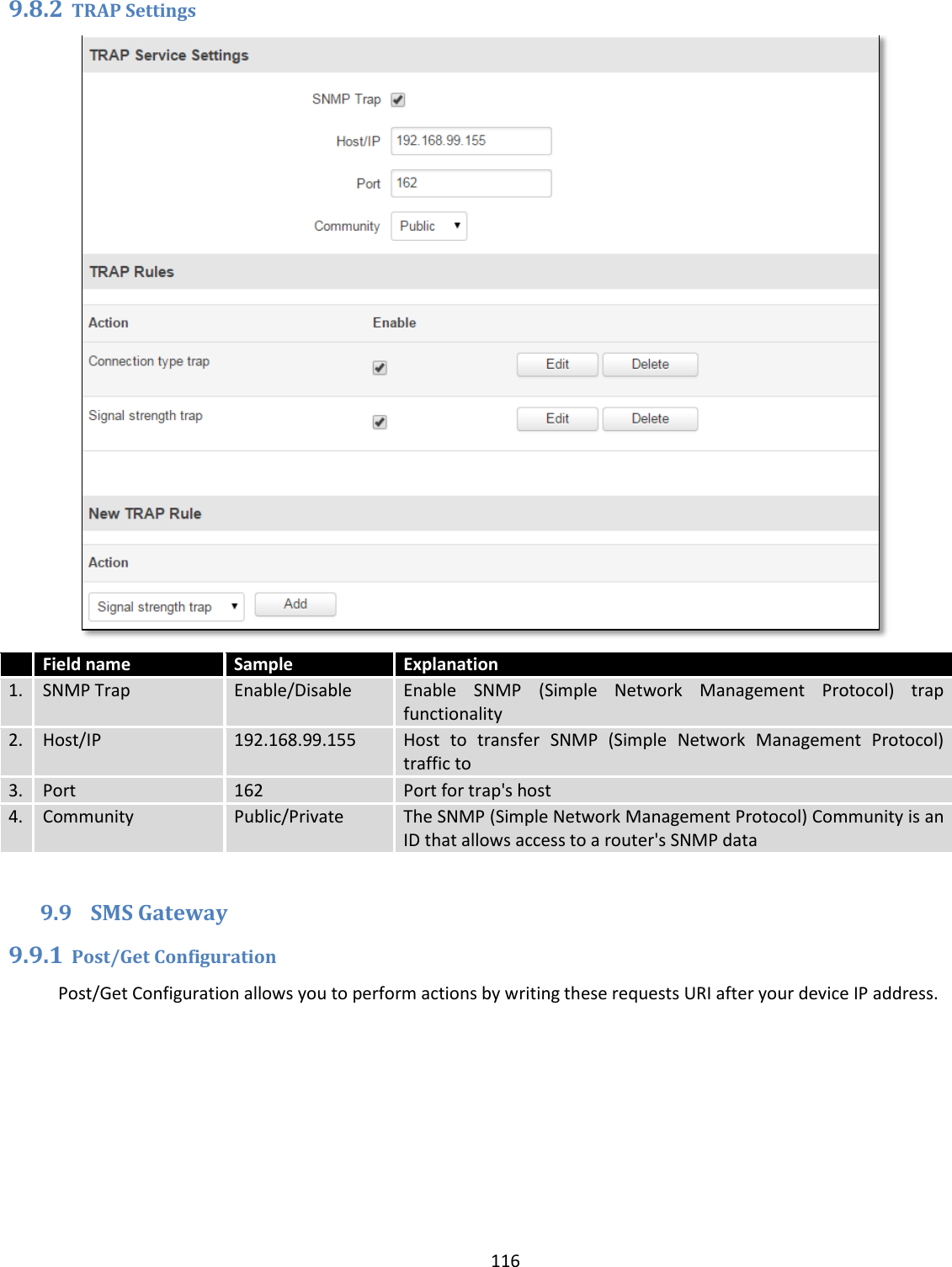The image size is (952, 1267).
Task: Open the Community dropdown set to Public
Action: click(428, 226)
